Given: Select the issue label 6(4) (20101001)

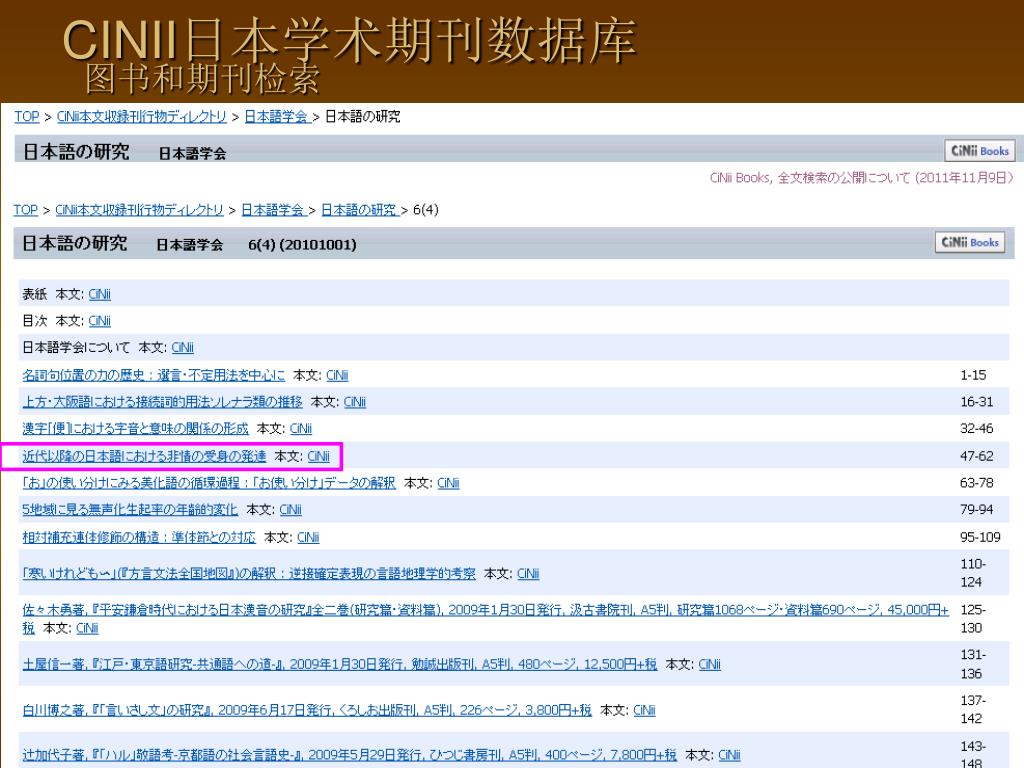Looking at the screenshot, I should (x=302, y=245).
